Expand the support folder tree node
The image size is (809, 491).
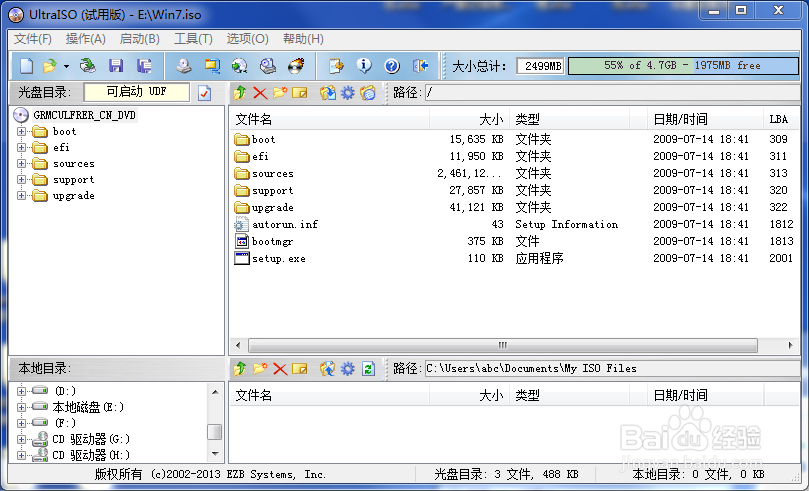coord(21,179)
